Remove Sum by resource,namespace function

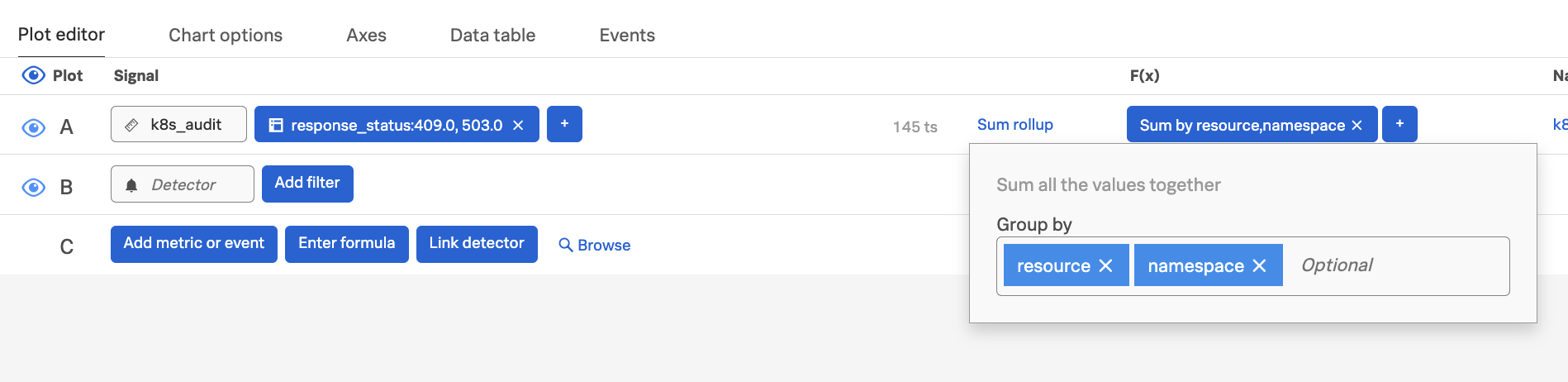click(1357, 125)
